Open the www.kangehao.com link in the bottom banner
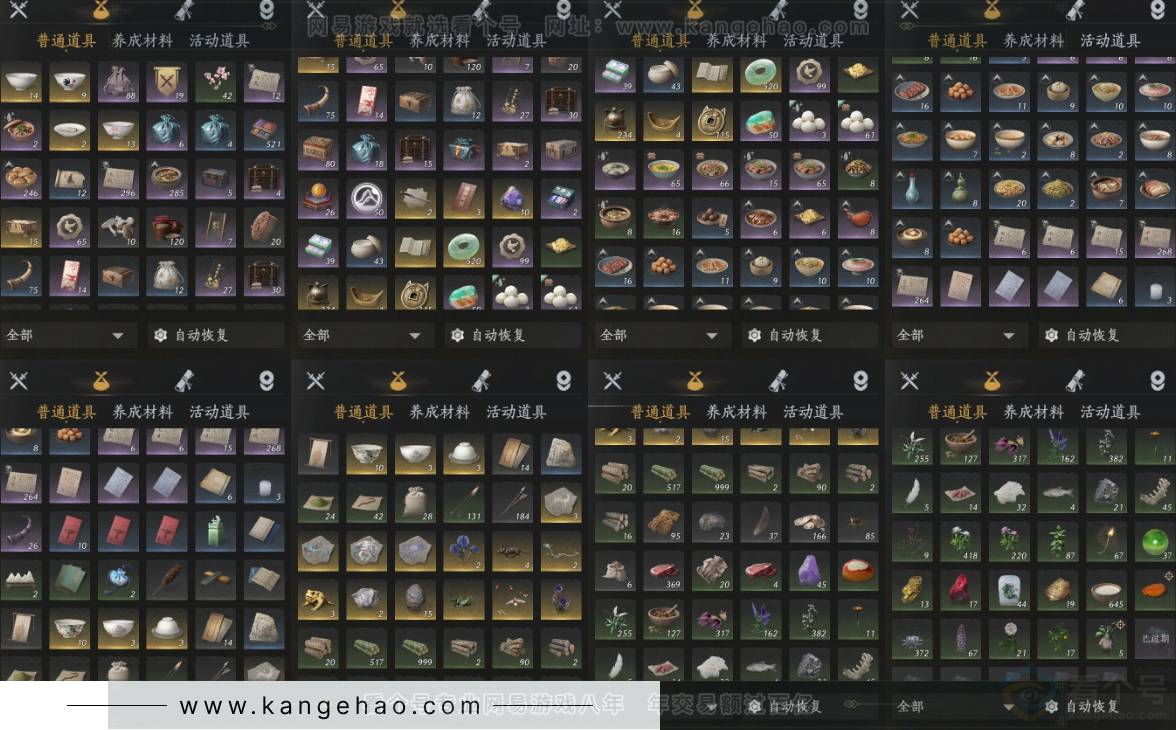Screen dimensions: 1176x730 pyautogui.click(x=330, y=706)
